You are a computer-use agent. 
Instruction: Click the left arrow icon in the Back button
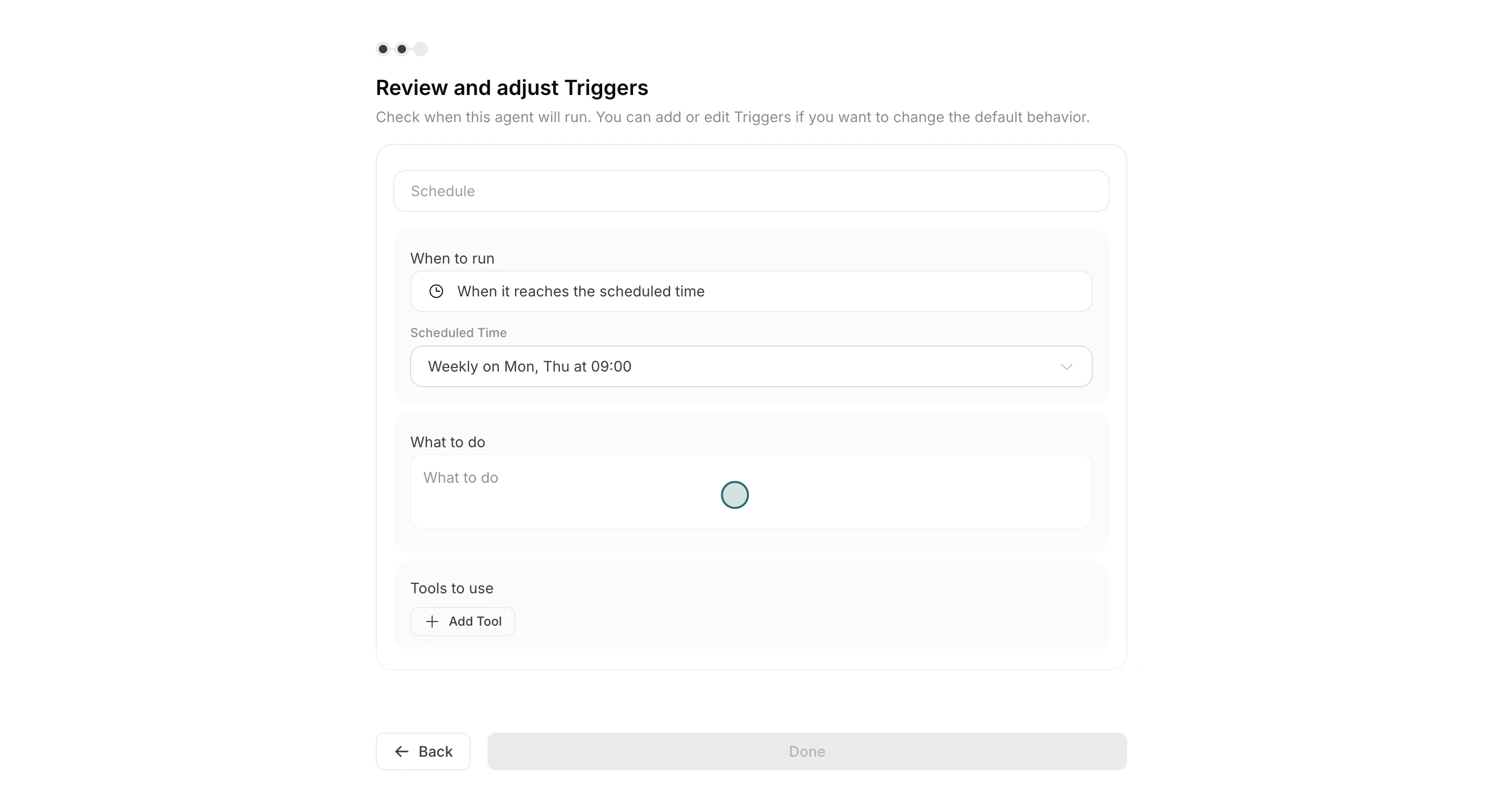[x=401, y=751]
